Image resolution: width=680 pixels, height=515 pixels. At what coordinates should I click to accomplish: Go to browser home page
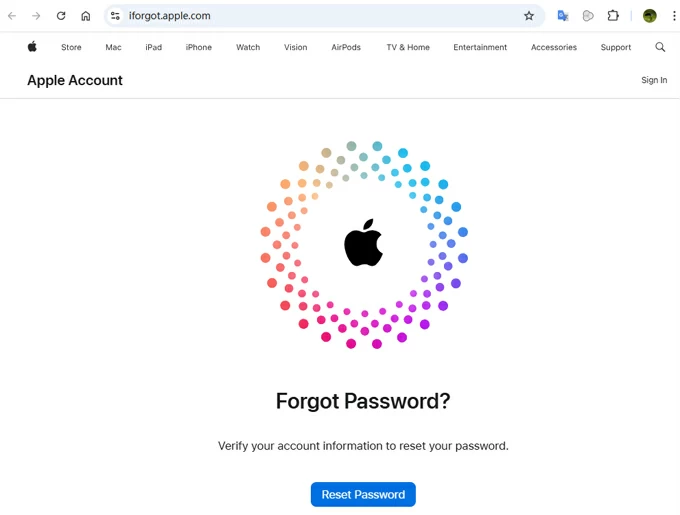coord(86,16)
